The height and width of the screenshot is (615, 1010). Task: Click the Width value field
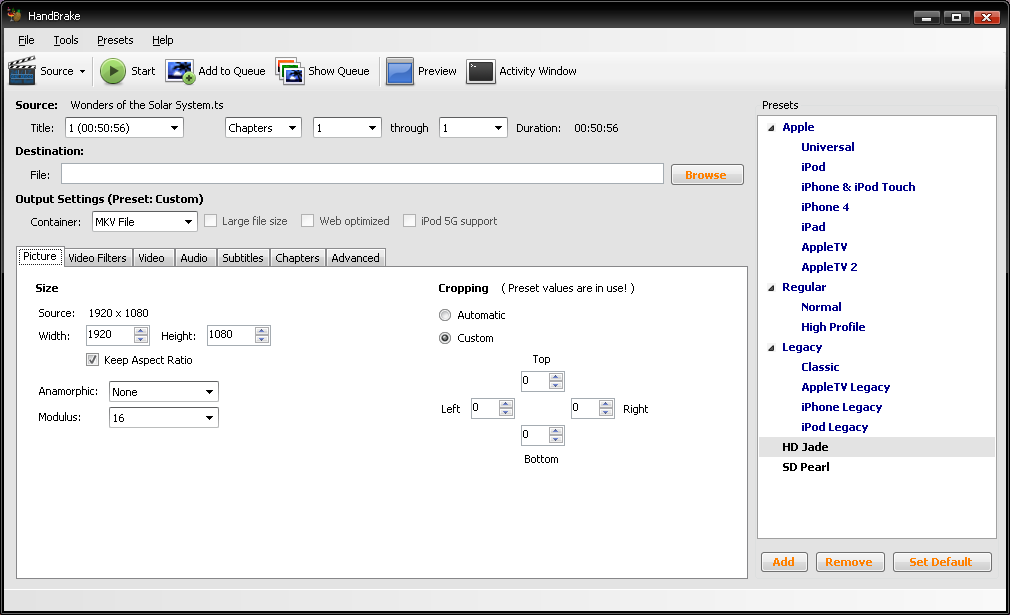pyautogui.click(x=110, y=335)
